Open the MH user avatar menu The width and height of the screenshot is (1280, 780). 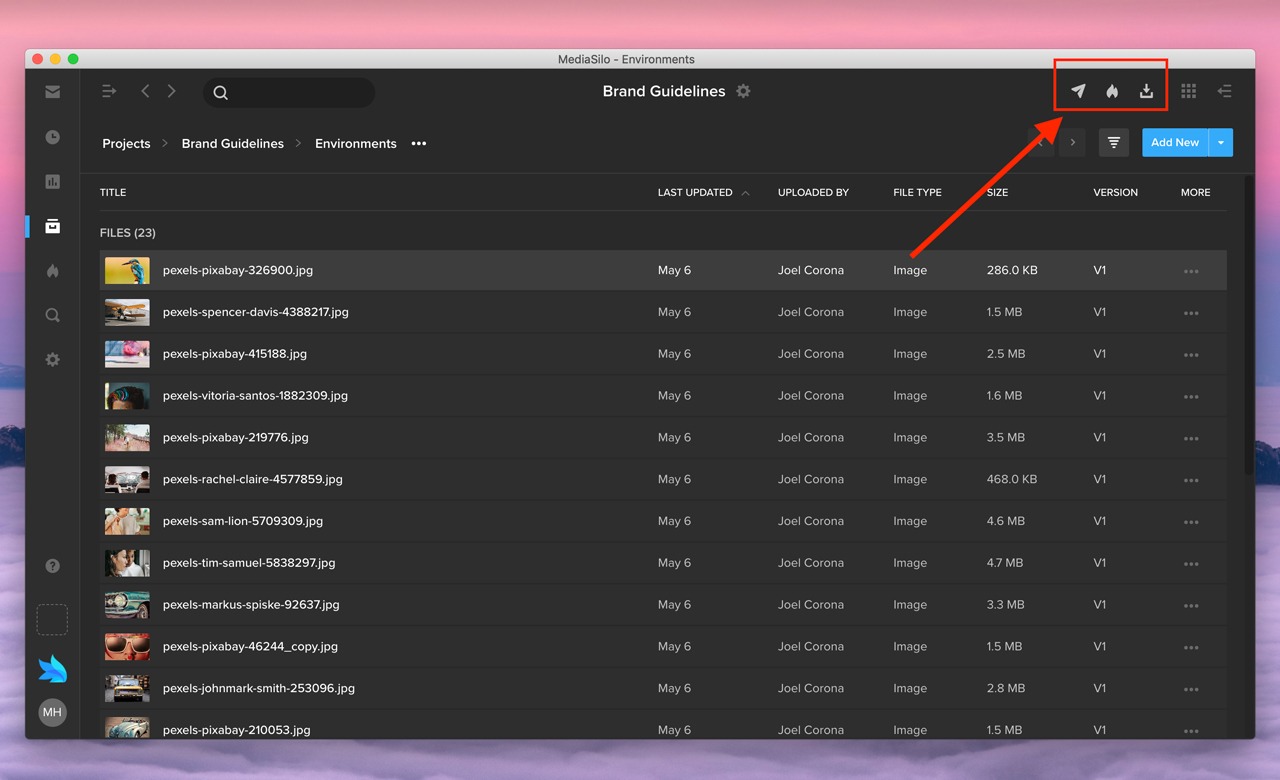click(x=52, y=712)
